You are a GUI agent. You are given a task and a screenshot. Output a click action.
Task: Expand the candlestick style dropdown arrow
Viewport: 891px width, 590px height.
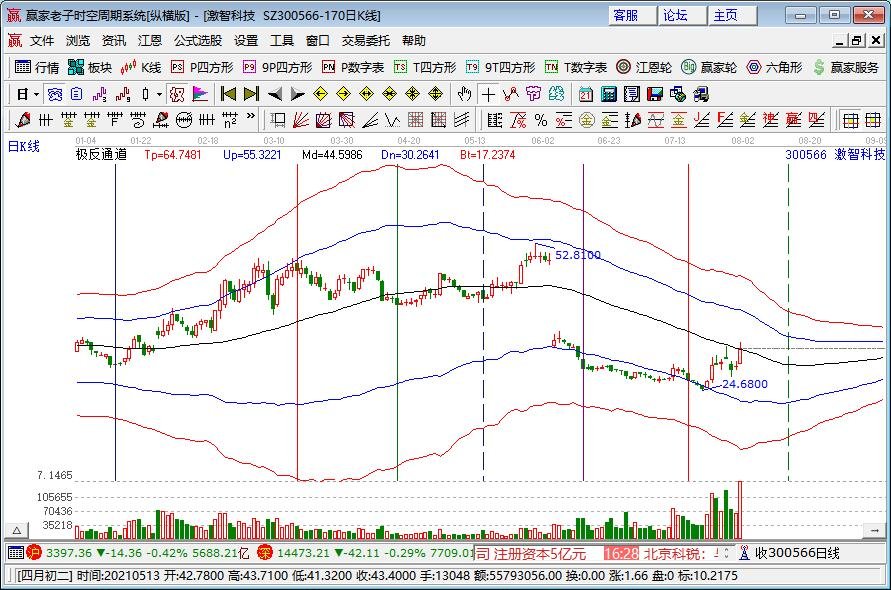[x=159, y=94]
